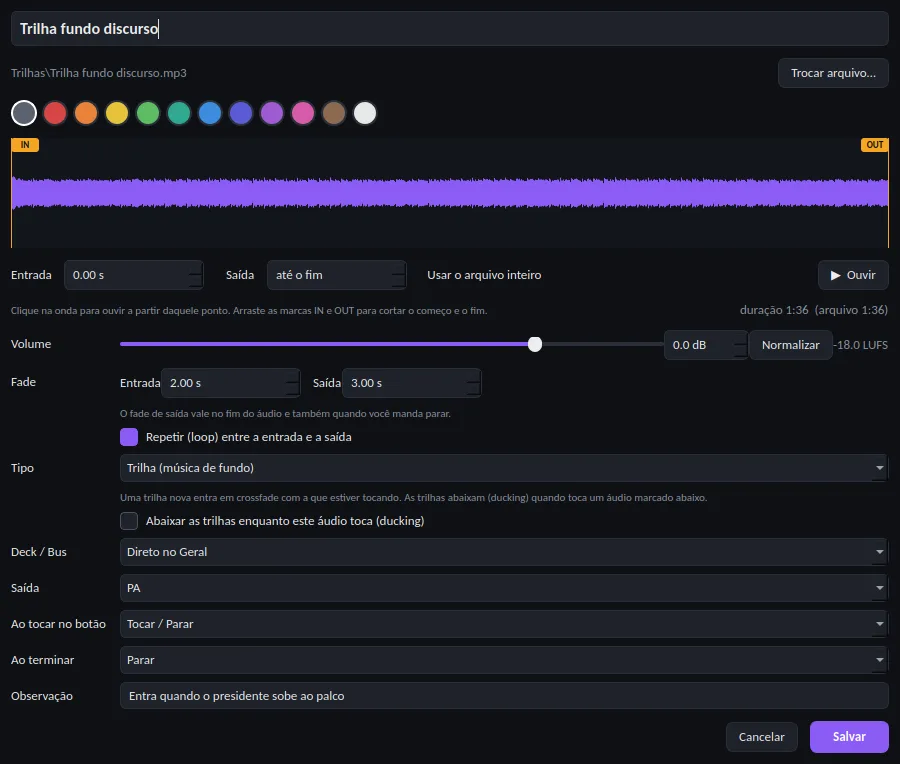Image resolution: width=900 pixels, height=764 pixels.
Task: Click 'Usar o arquivo inteiro'
Action: [484, 275]
